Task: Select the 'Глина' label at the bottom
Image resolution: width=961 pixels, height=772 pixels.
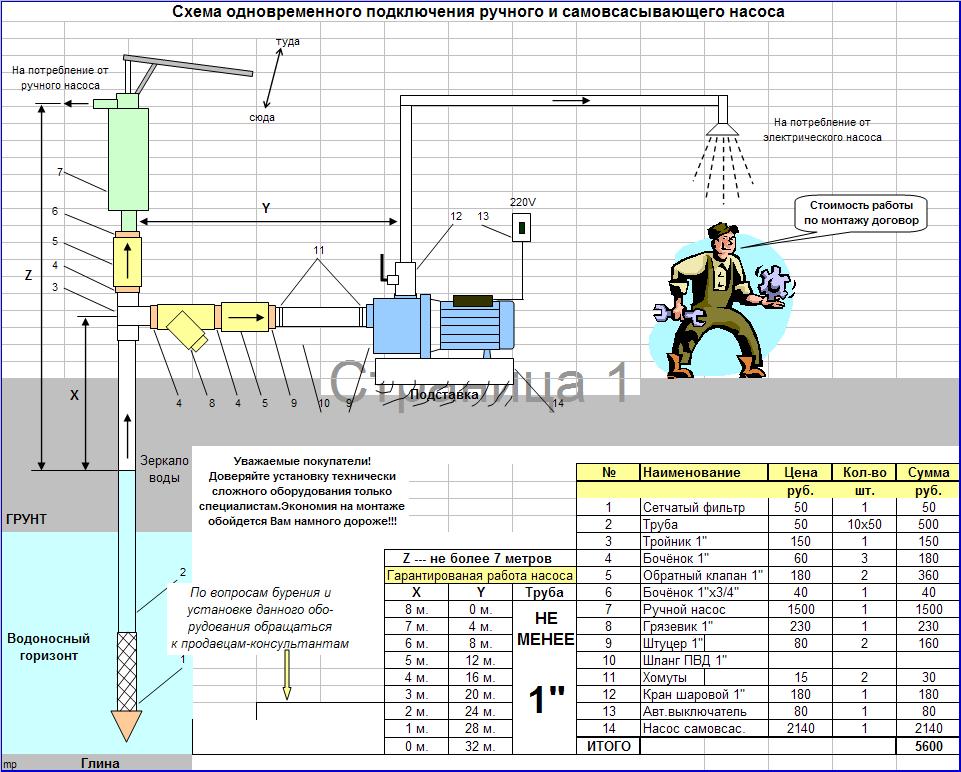Action: (x=101, y=763)
